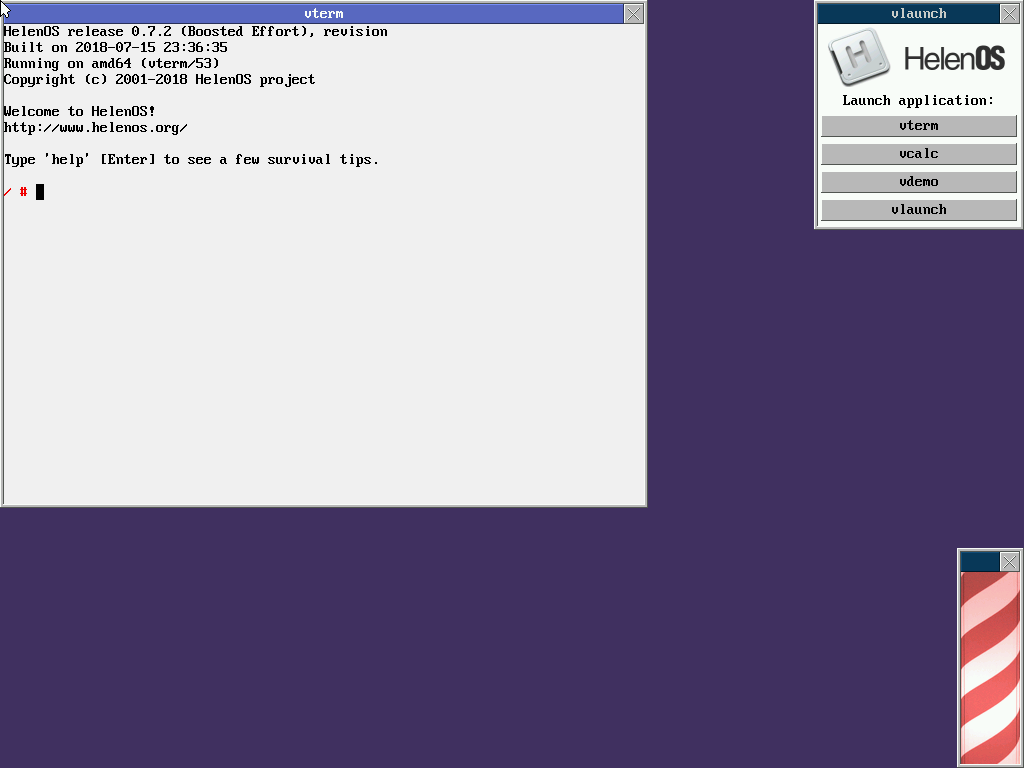Click the striped barber pole animation

990,667
